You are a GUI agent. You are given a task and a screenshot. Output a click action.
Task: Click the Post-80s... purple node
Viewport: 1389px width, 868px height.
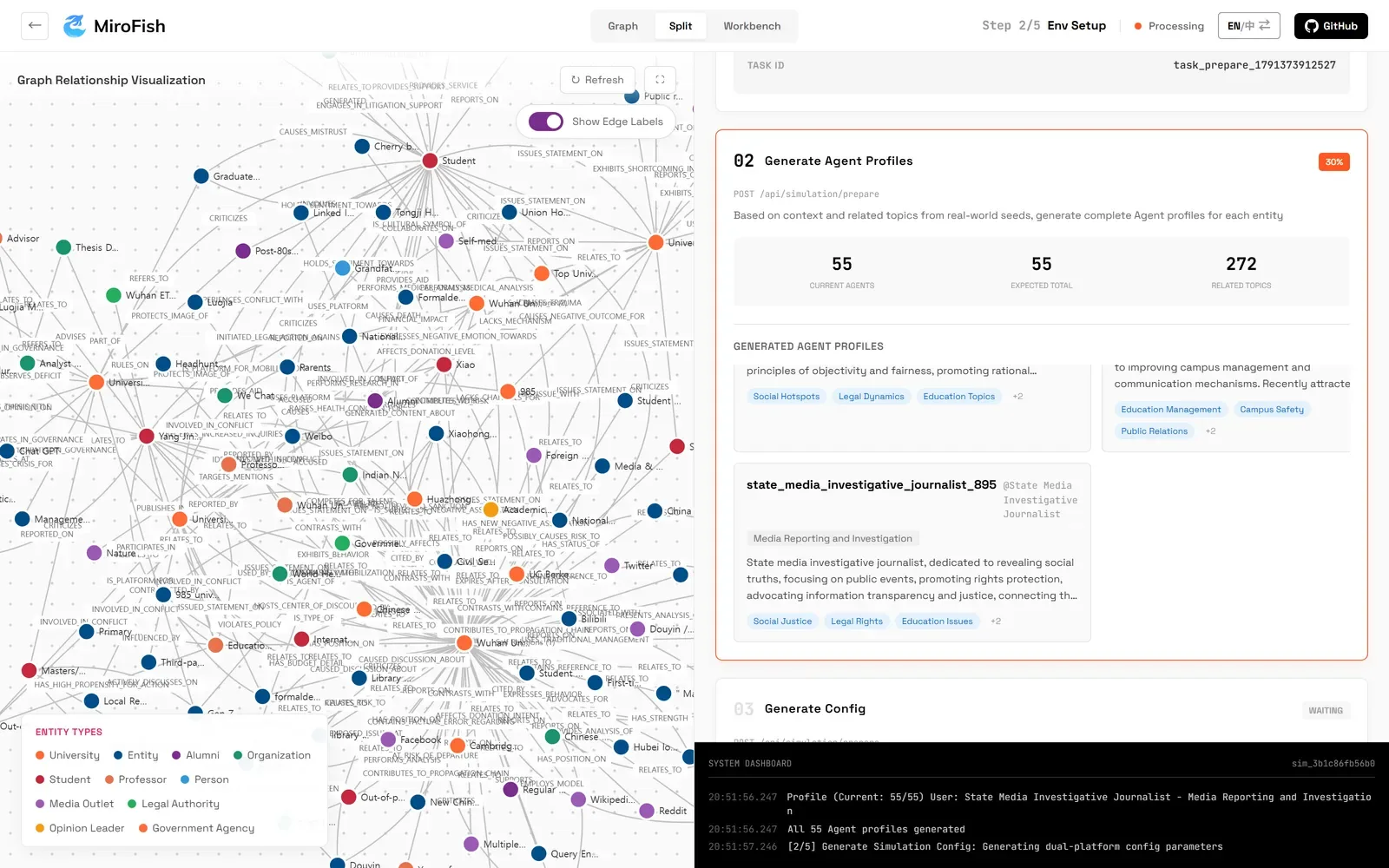tap(243, 251)
